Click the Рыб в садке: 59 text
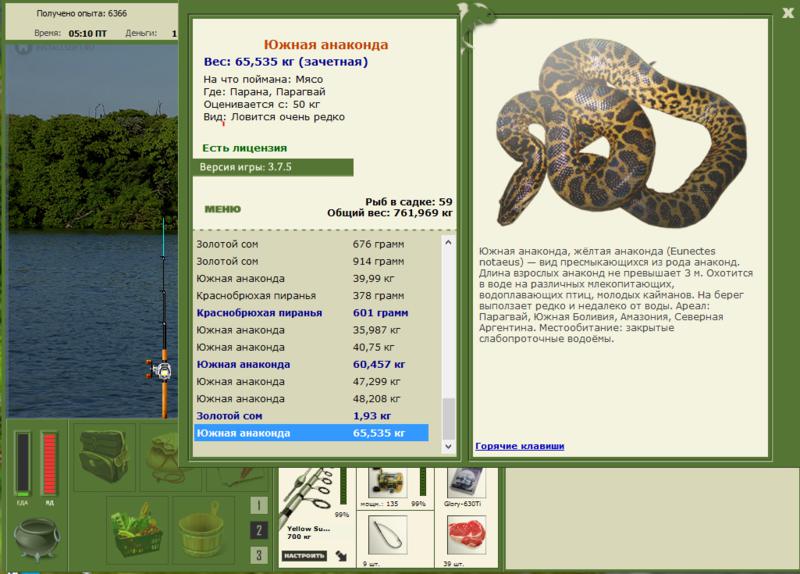Screen dimensions: 800x574 [x=409, y=202]
